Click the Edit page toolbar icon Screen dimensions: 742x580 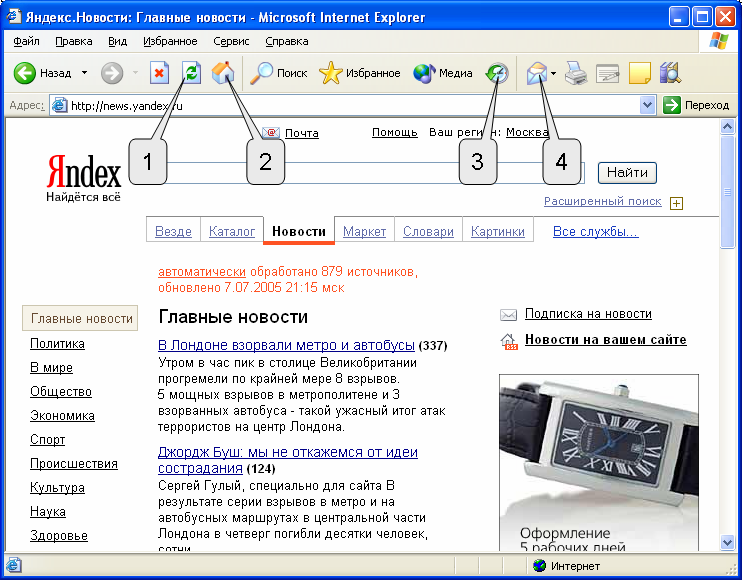(x=608, y=73)
